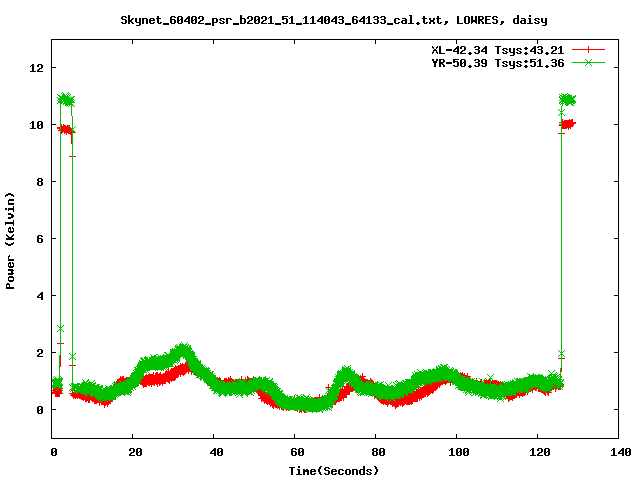The height and width of the screenshot is (480, 640).
Task: Click the green YR legend line sample
Action: point(588,62)
